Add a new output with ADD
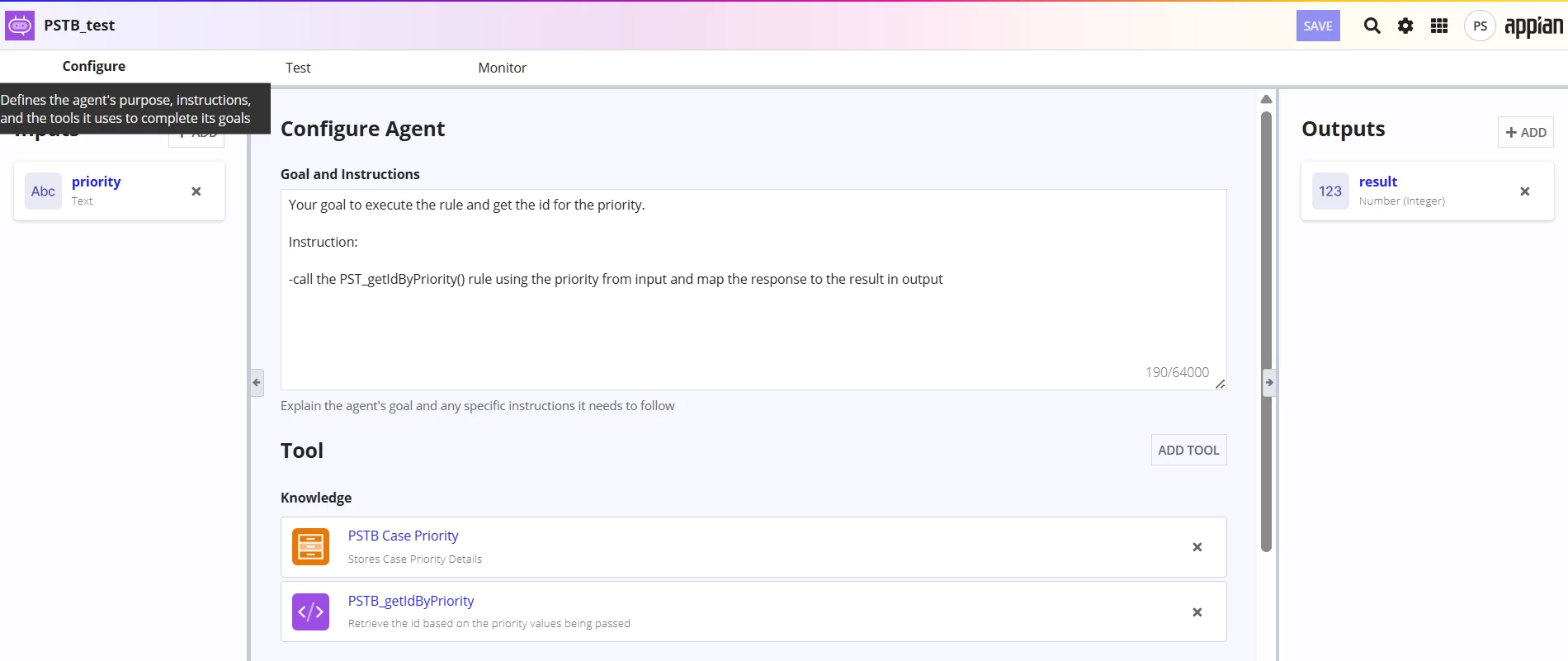The width and height of the screenshot is (1568, 661). coord(1526,132)
